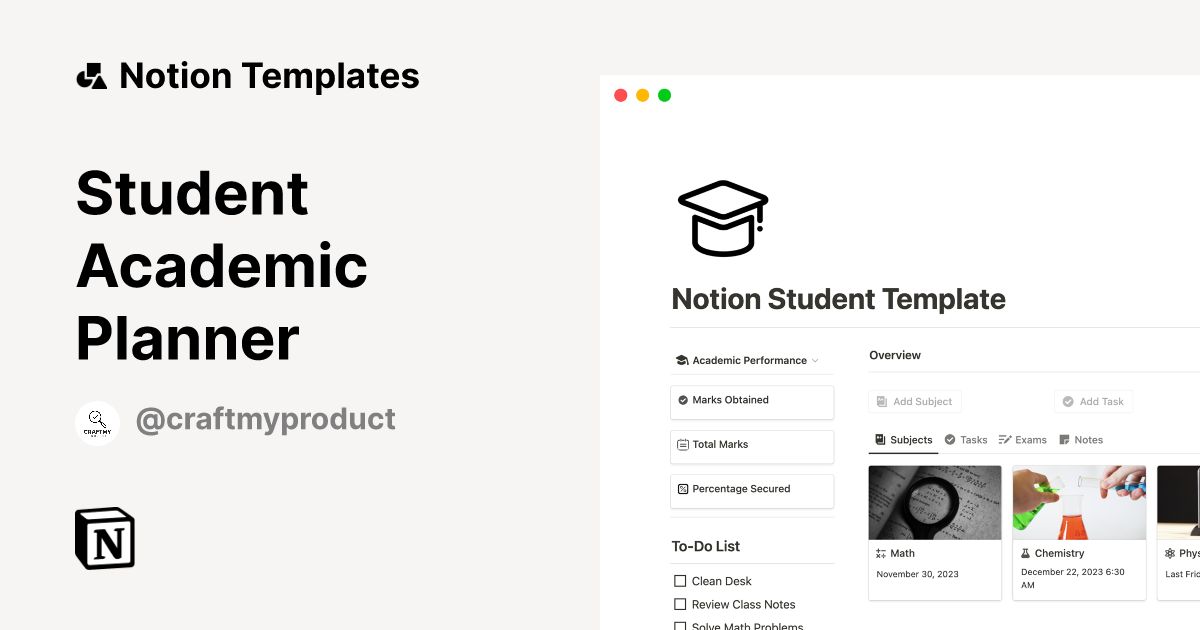Viewport: 1200px width, 630px height.
Task: Click the percent icon on Percentage Secured
Action: pyautogui.click(x=684, y=489)
